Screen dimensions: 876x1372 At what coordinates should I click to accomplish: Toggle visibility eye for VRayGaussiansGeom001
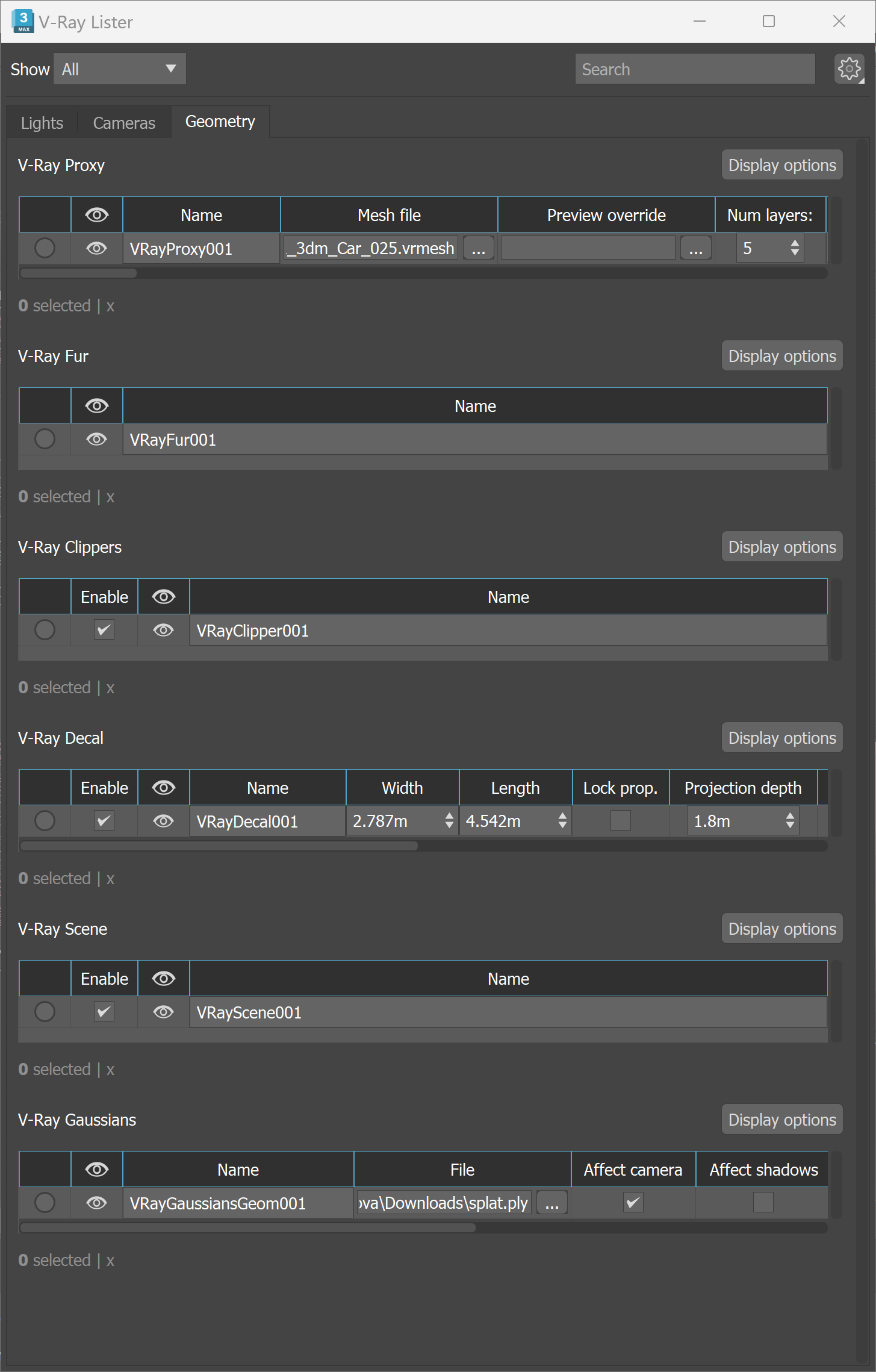(x=96, y=1203)
